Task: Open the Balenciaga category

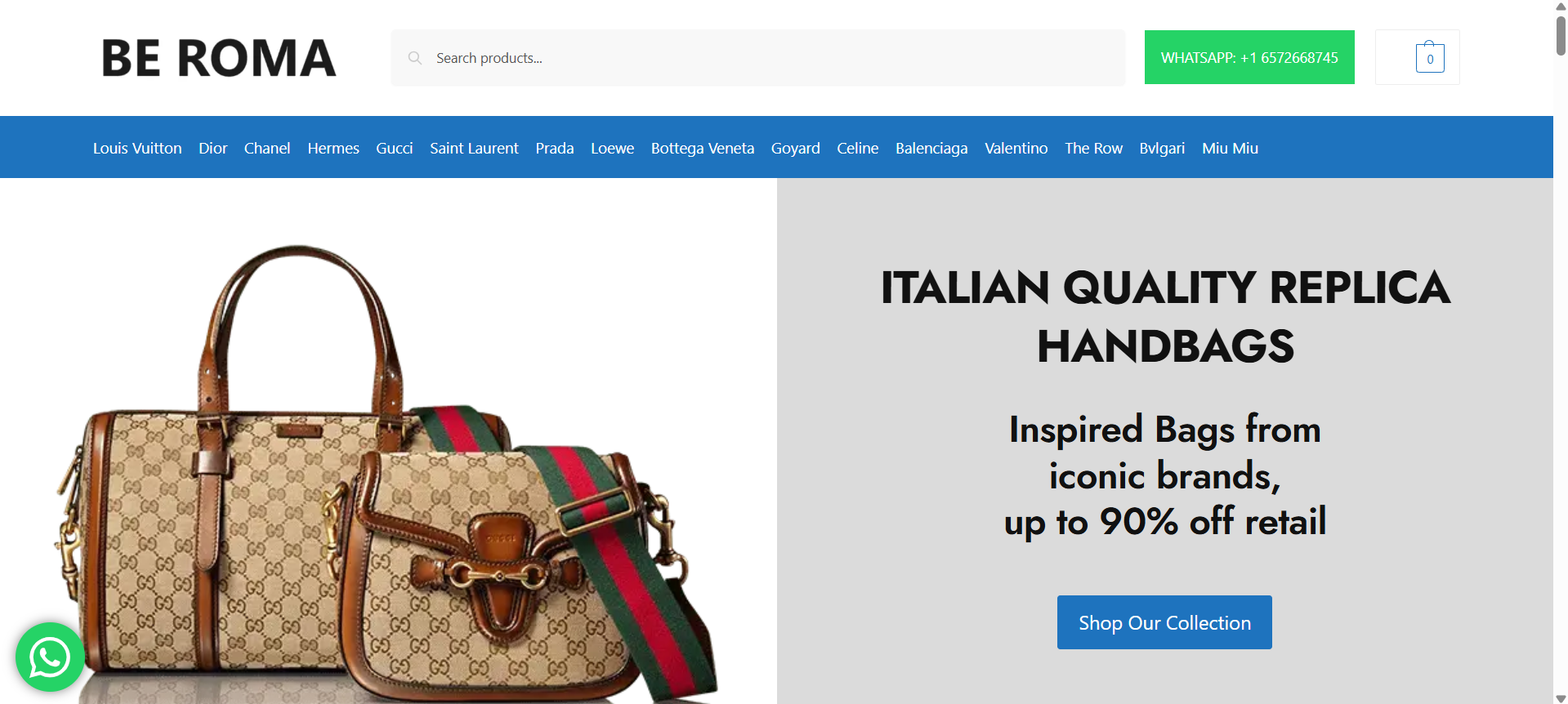Action: 931,148
